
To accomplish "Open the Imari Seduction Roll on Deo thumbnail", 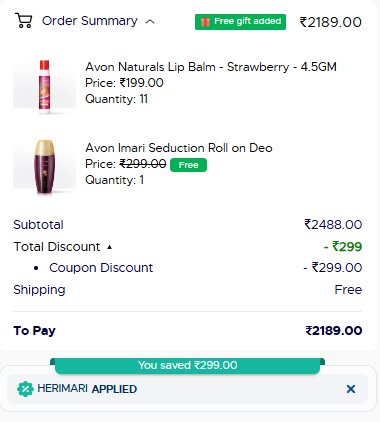I will coord(44,167).
